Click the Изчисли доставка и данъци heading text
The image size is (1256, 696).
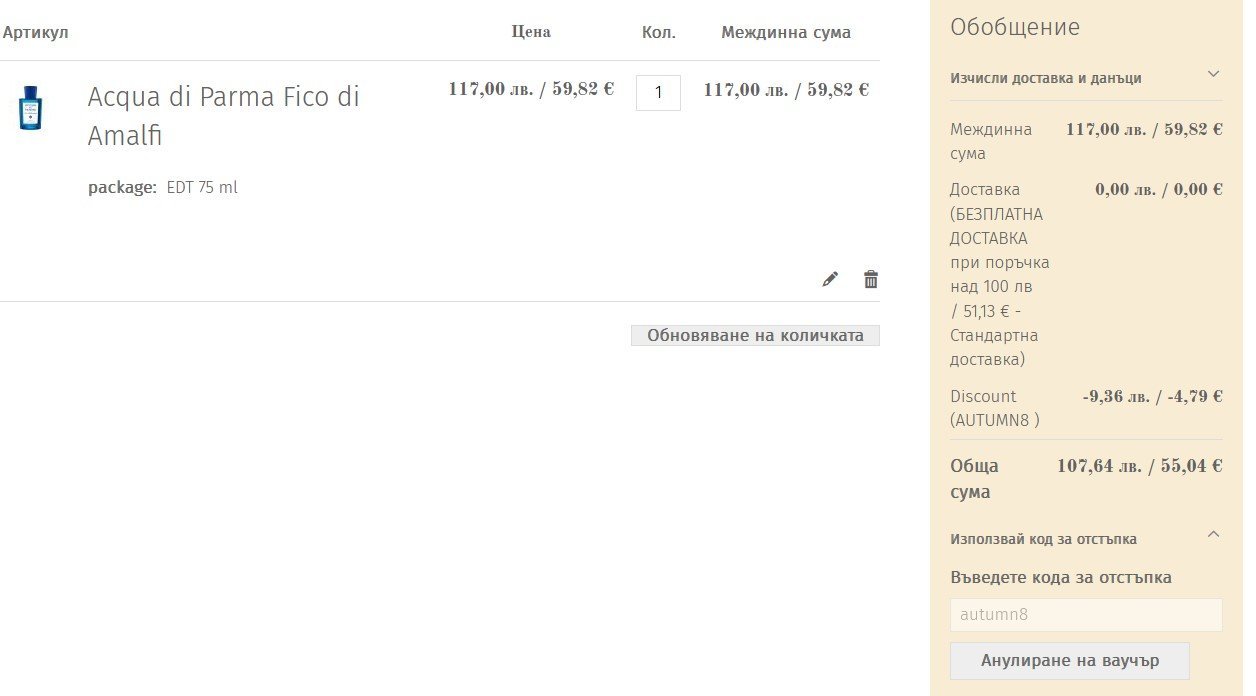[x=1045, y=78]
